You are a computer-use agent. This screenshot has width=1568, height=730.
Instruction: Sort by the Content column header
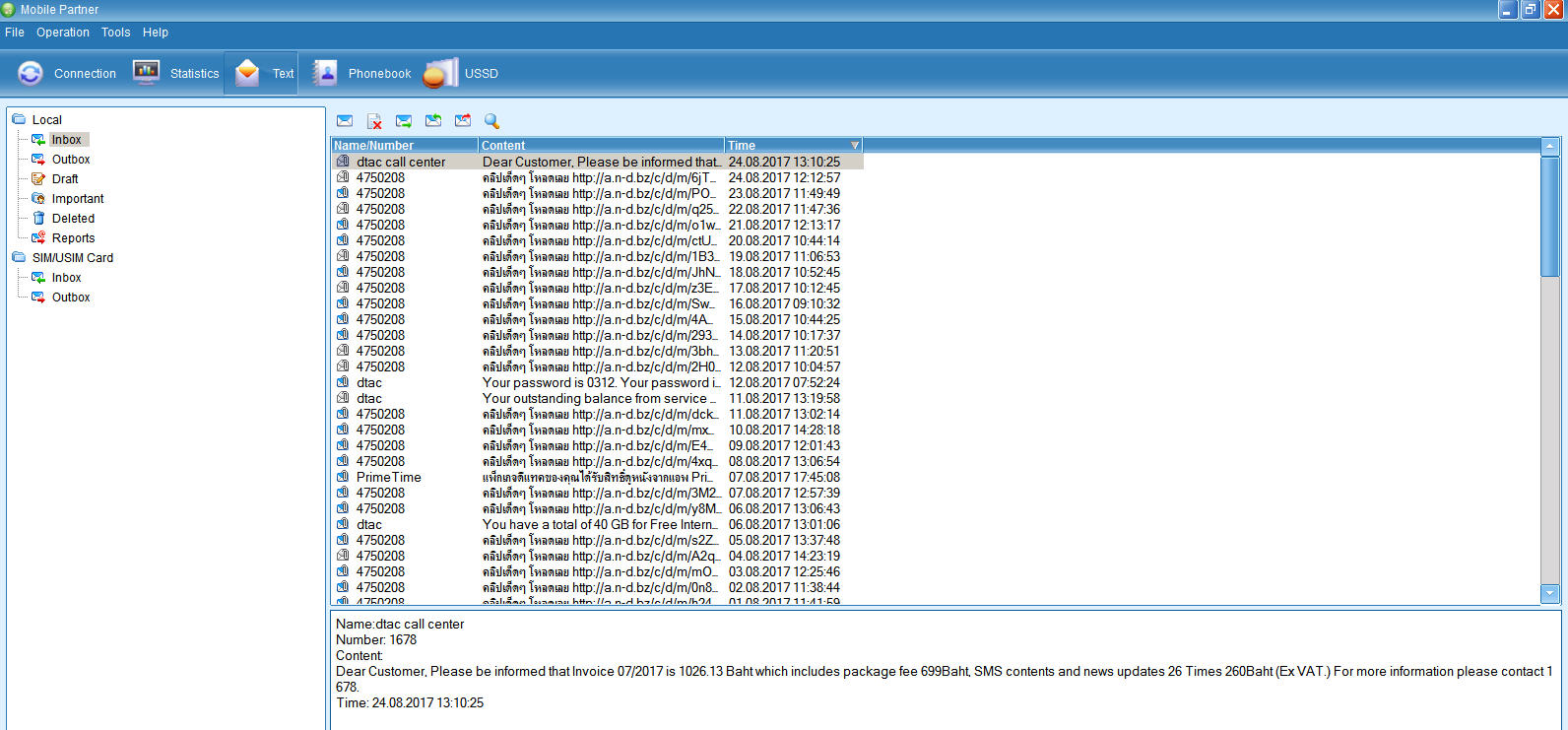601,145
